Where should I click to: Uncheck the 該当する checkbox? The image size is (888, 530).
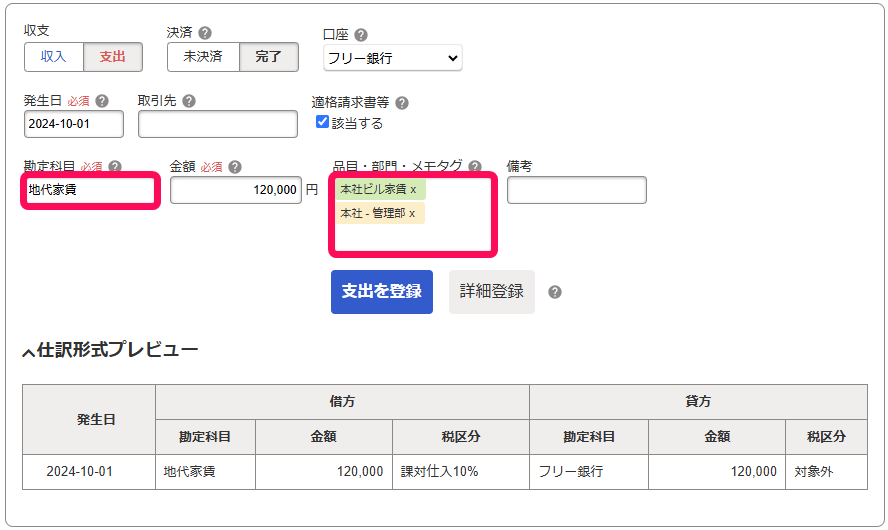[322, 122]
